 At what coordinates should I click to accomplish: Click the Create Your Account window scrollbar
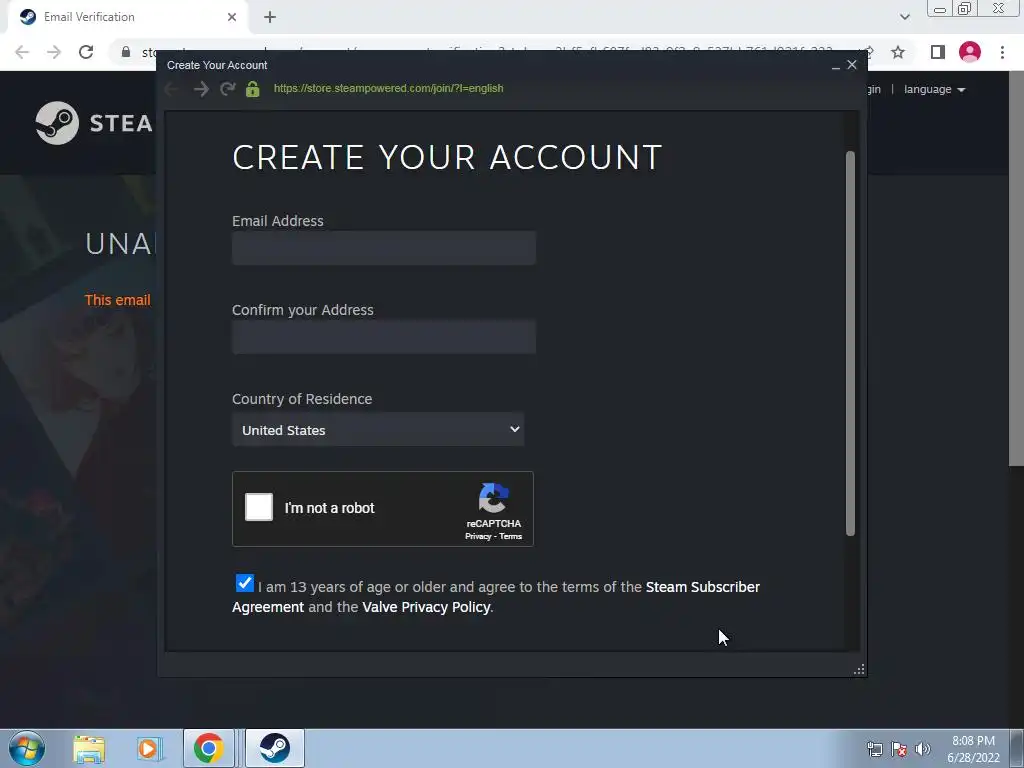(x=850, y=344)
